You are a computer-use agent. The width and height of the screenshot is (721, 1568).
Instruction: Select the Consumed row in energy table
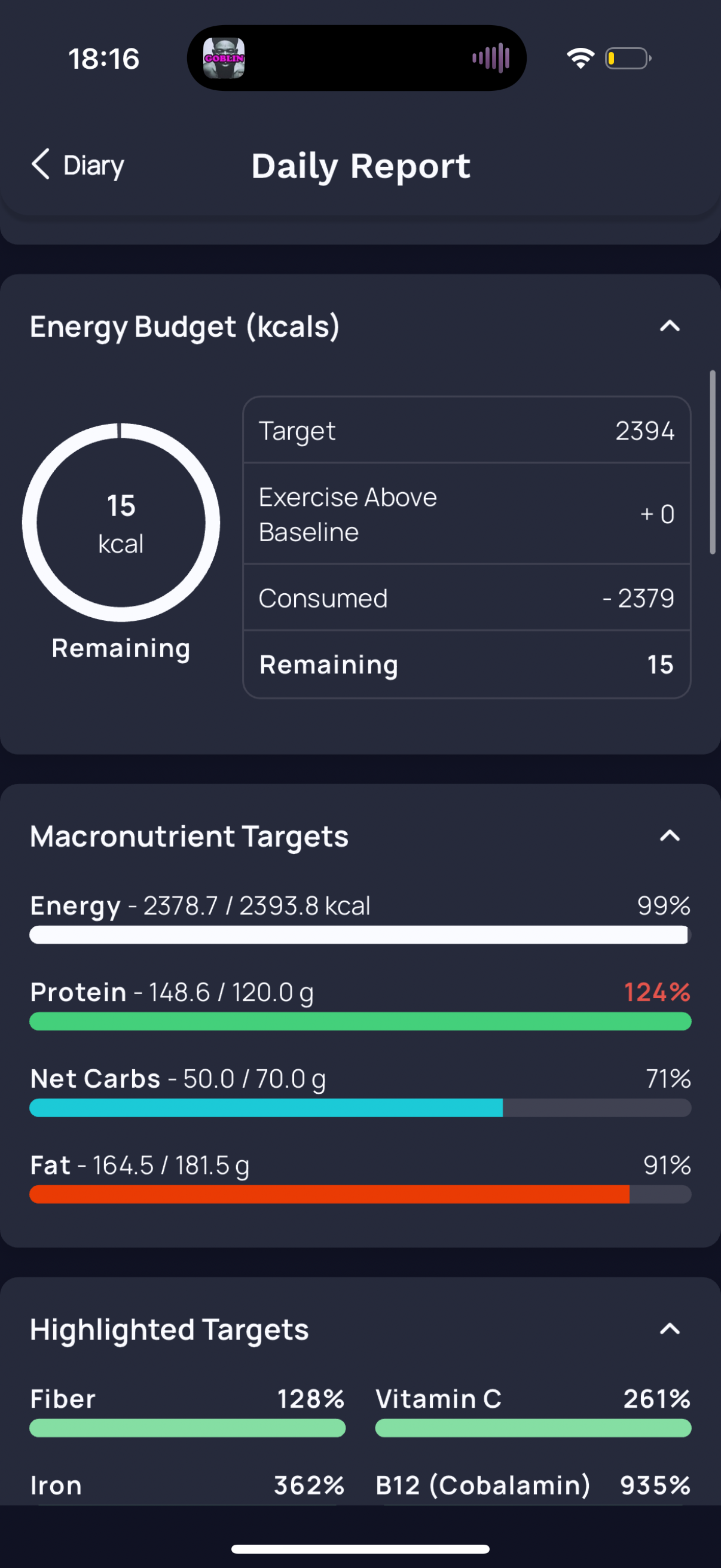click(467, 599)
